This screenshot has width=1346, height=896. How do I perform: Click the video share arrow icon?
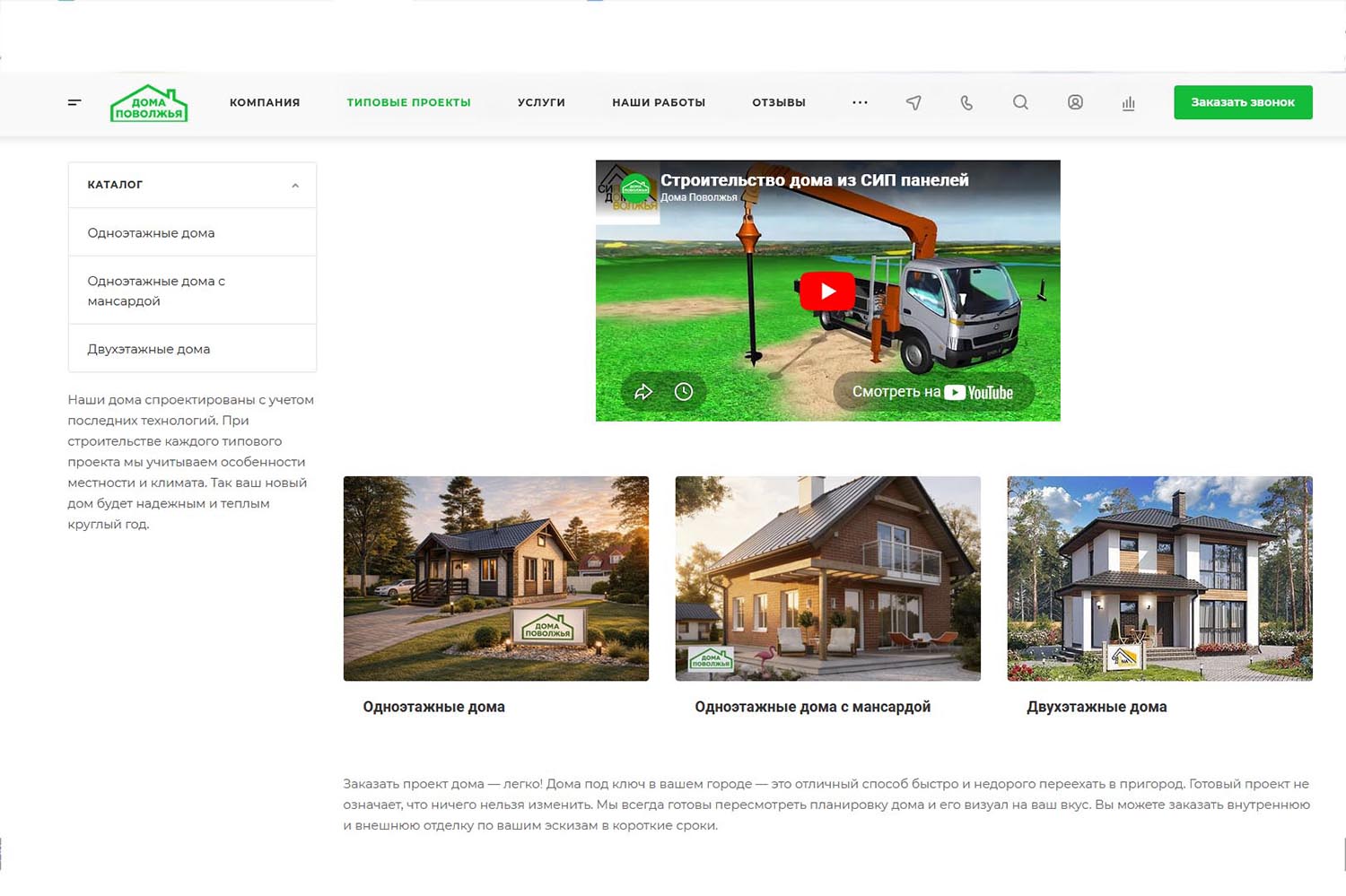[x=643, y=392]
